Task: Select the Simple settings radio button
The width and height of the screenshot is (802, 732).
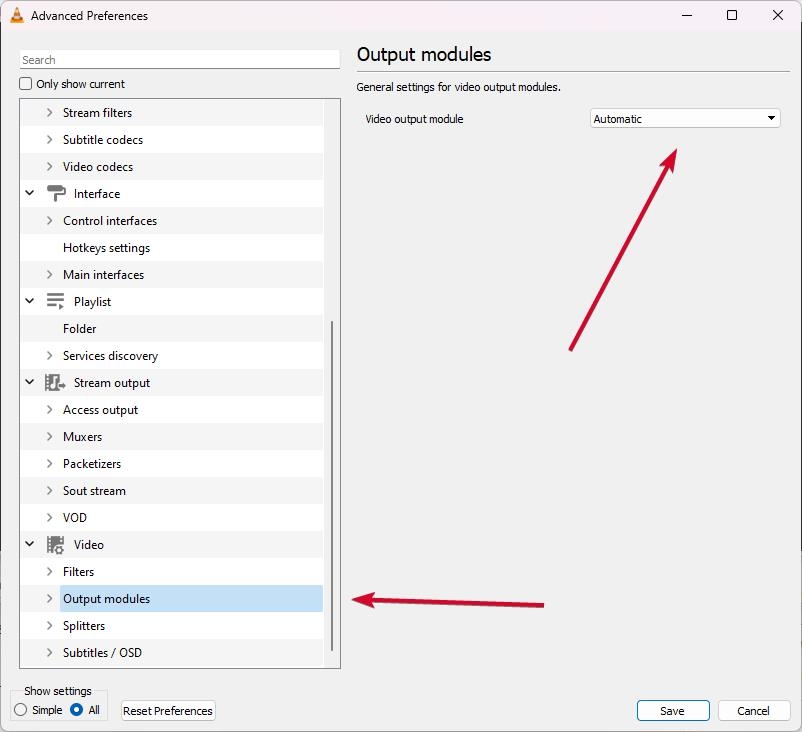Action: click(x=21, y=709)
